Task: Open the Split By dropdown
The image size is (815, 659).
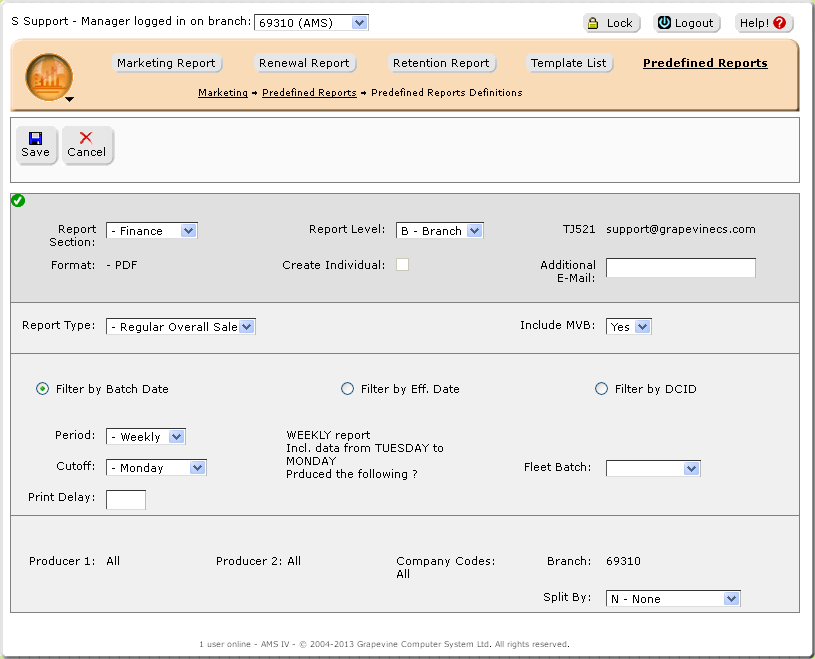Action: pyautogui.click(x=673, y=599)
